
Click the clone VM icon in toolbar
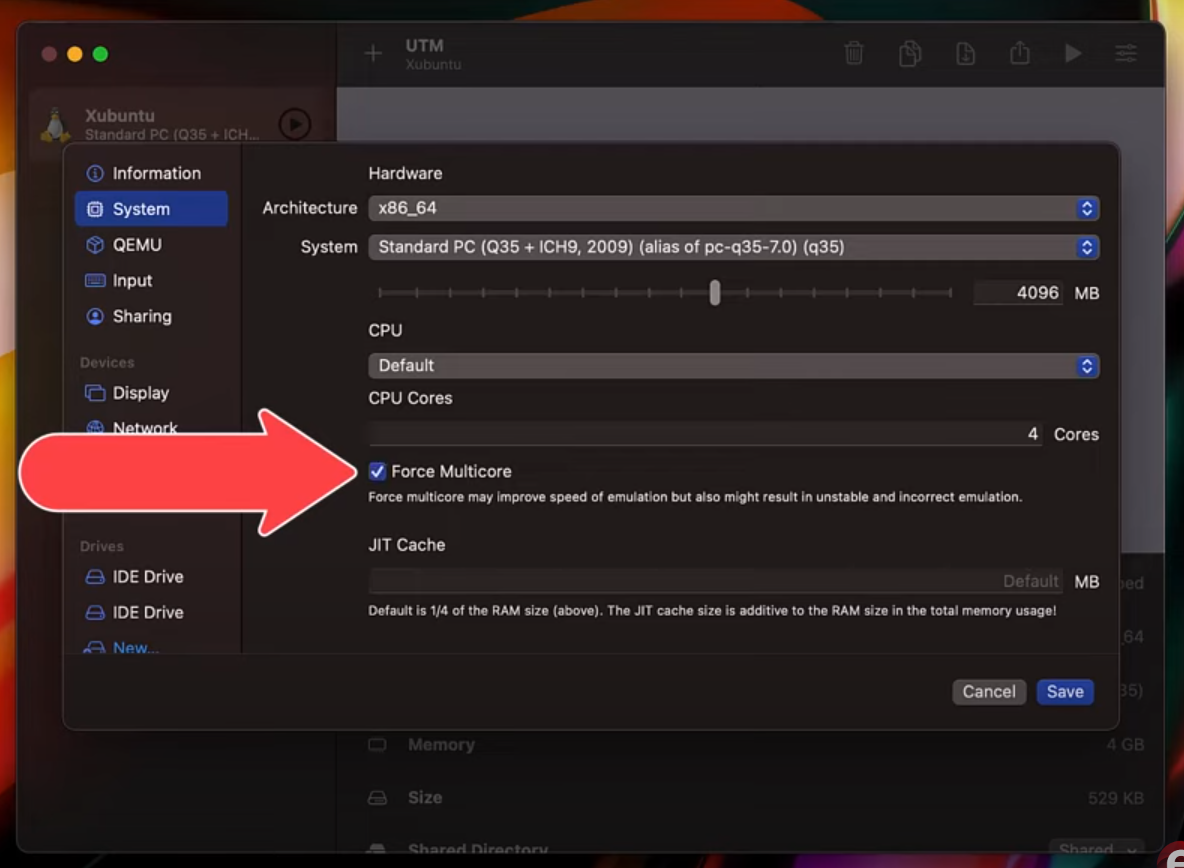coord(910,53)
